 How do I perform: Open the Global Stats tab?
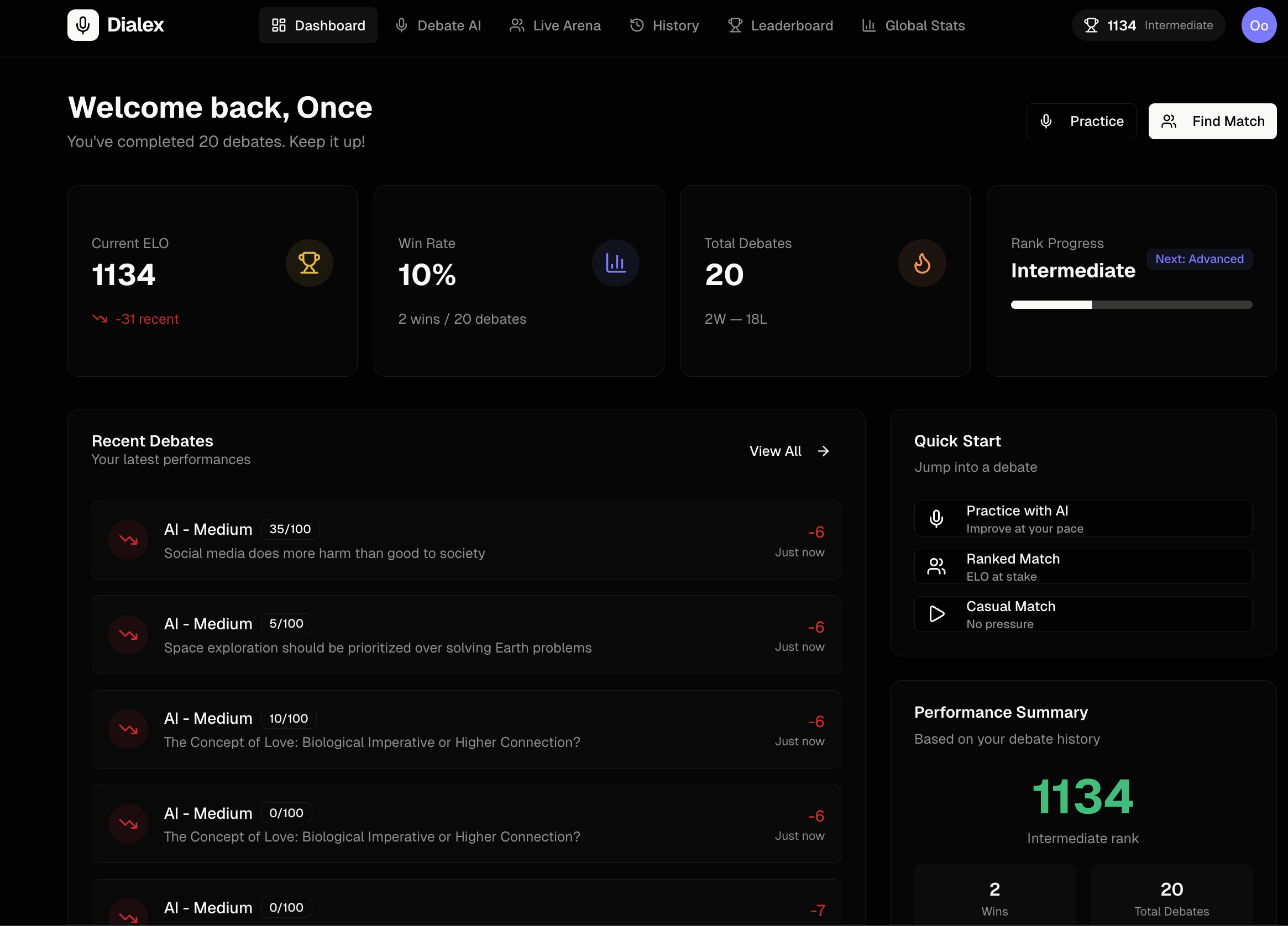[913, 25]
